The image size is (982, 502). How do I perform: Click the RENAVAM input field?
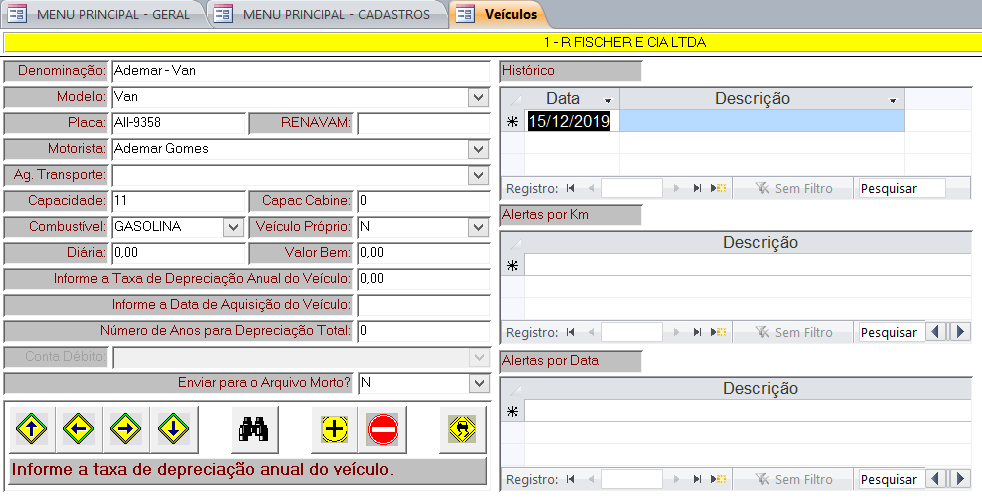[x=421, y=123]
